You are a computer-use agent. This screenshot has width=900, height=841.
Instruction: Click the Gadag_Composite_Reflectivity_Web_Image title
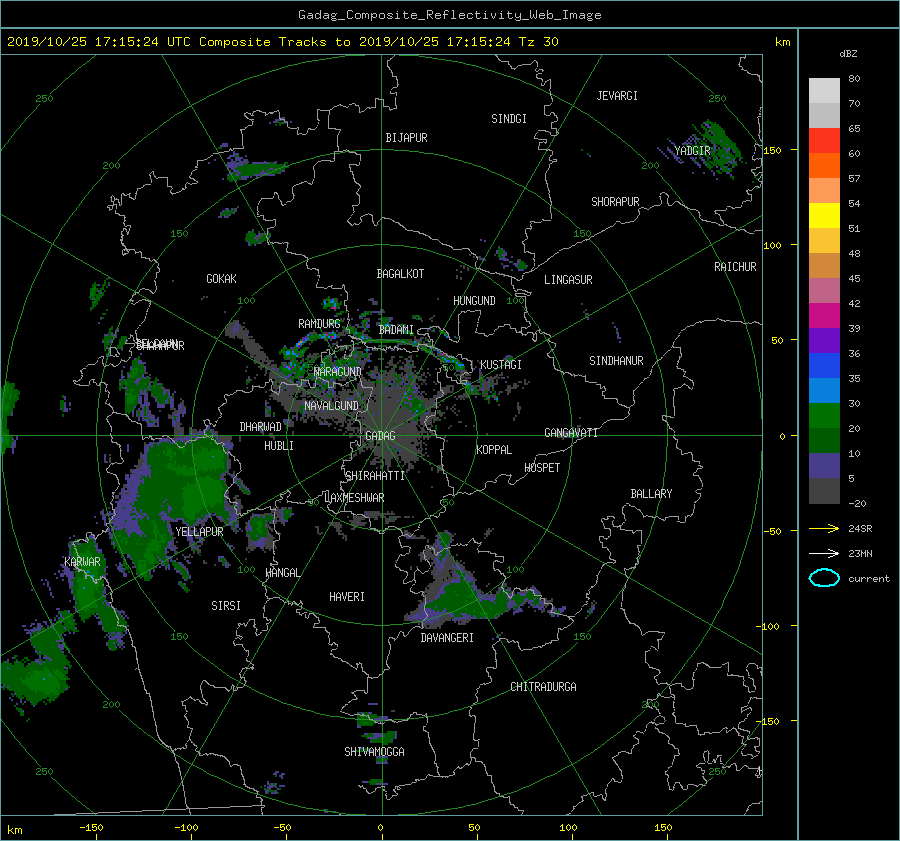(x=449, y=15)
